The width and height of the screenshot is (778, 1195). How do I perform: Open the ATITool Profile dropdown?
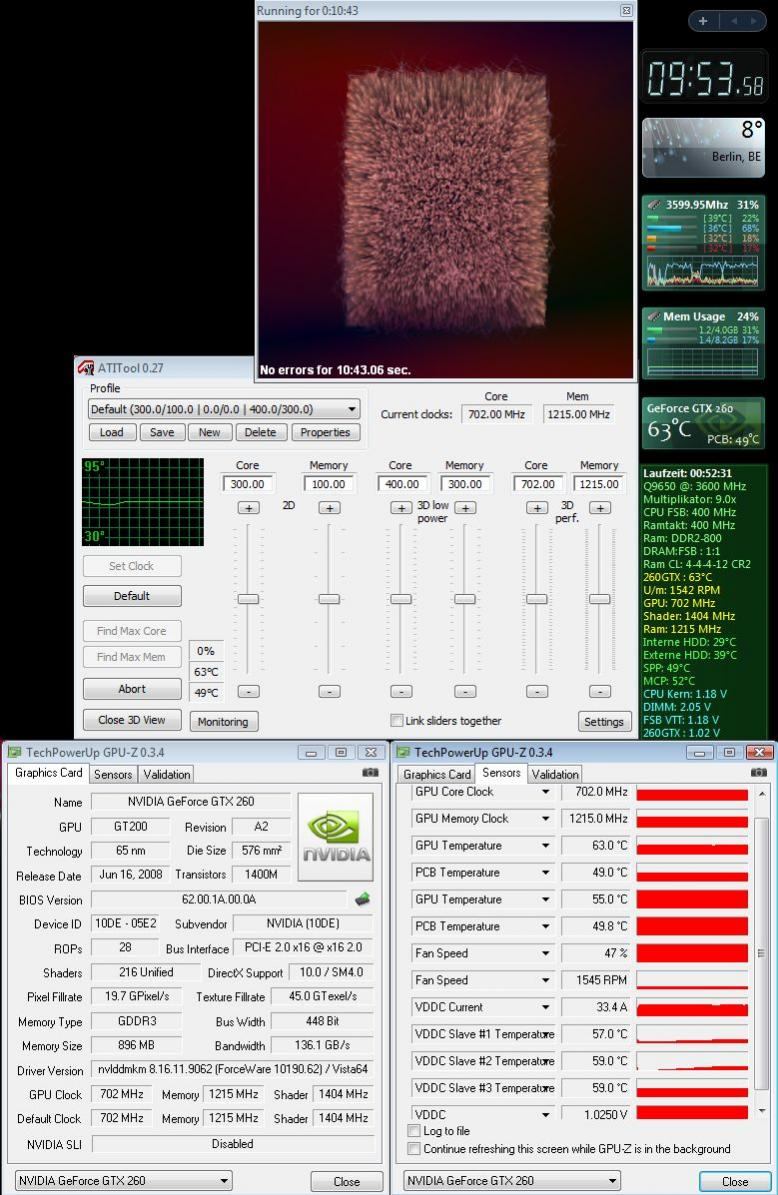tap(223, 409)
